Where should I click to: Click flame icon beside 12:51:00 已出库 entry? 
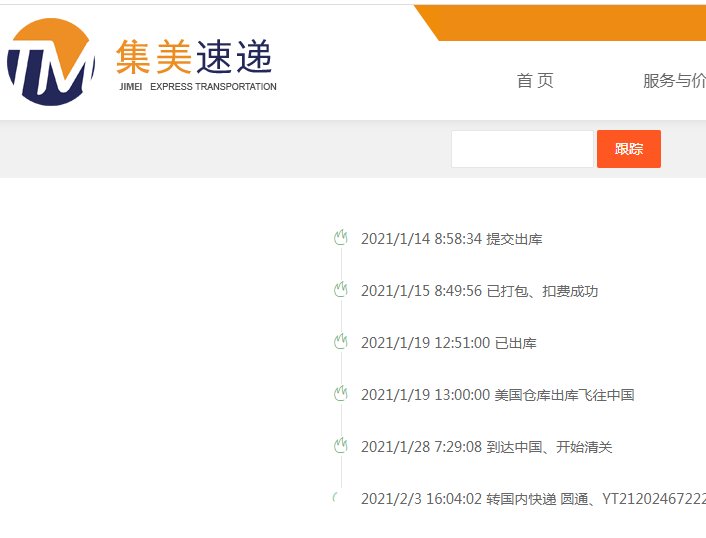pyautogui.click(x=341, y=342)
